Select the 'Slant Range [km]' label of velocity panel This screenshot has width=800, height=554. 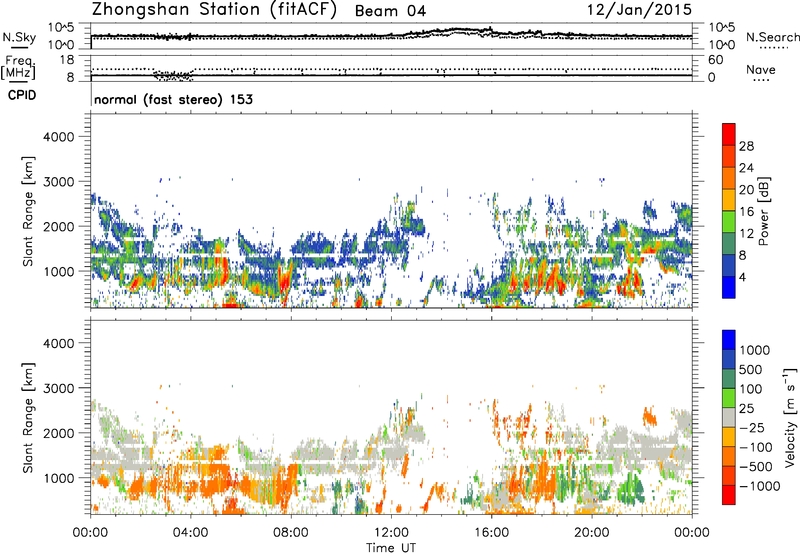coord(28,417)
